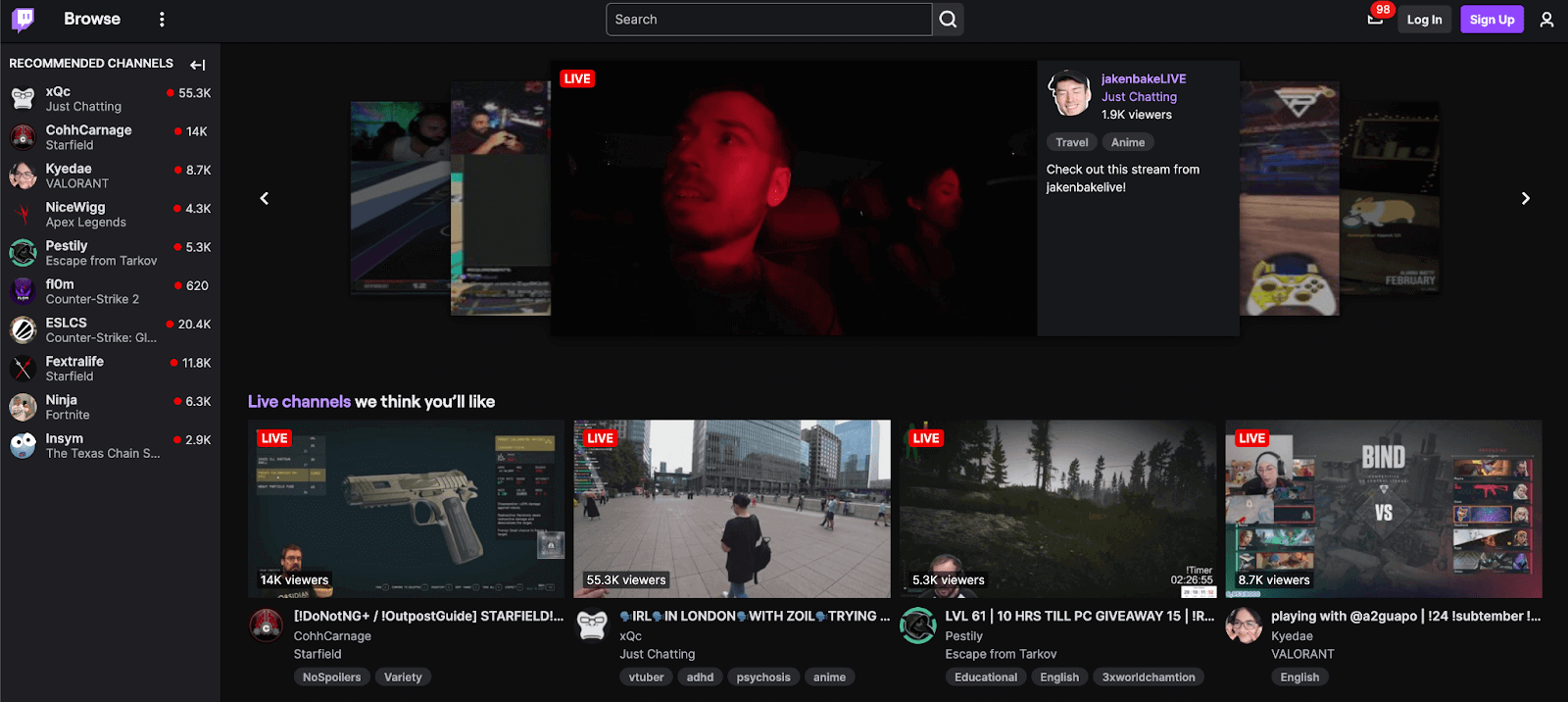This screenshot has width=1568, height=702.
Task: Open stream title [!DoNotNG+ / !OutpostGuide] STARFIELD
Action: (x=428, y=617)
